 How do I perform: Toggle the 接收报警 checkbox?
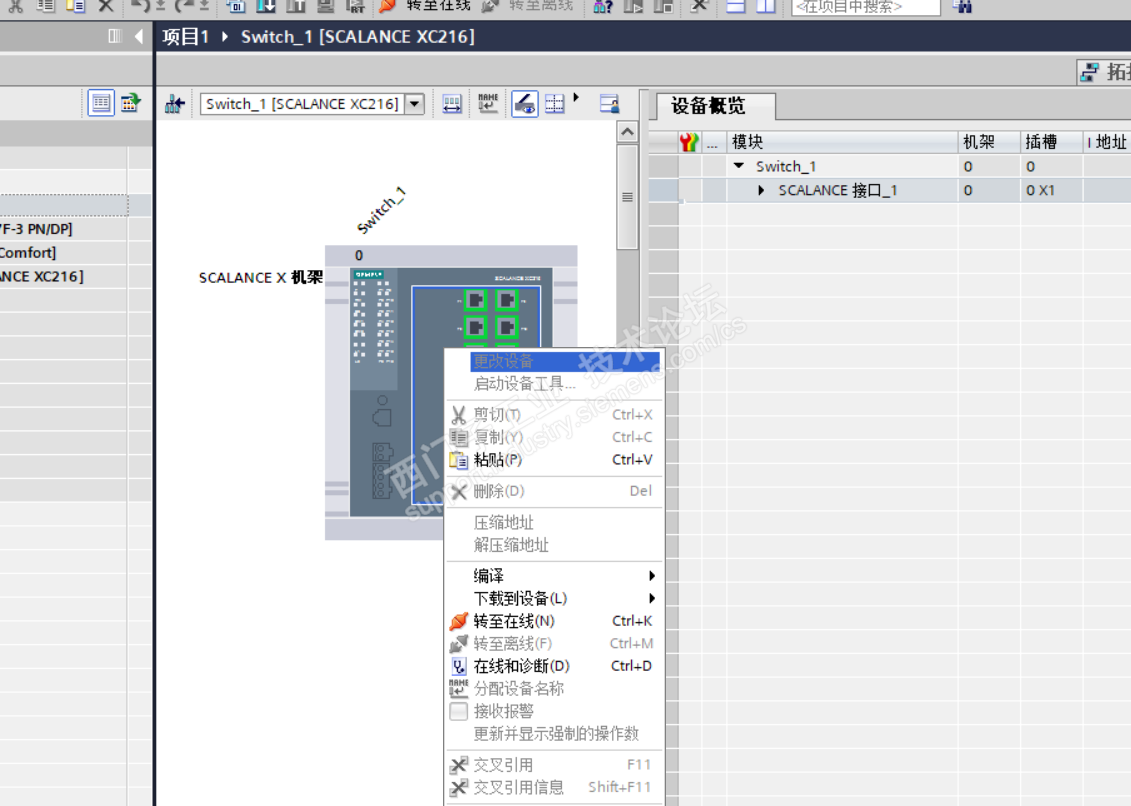tap(459, 711)
